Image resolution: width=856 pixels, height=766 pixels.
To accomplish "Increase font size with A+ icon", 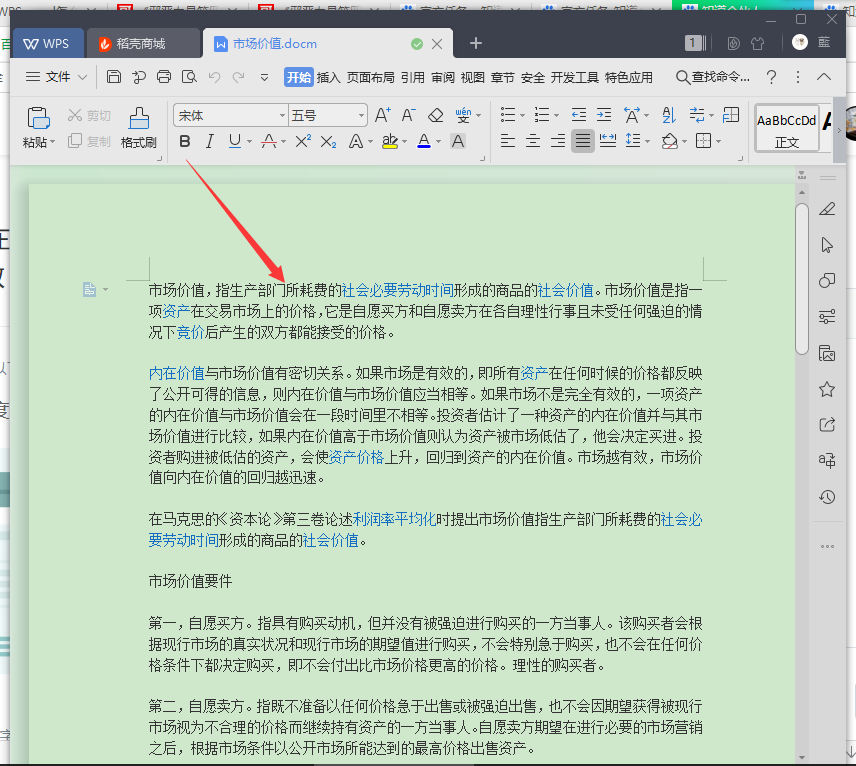I will pos(382,115).
